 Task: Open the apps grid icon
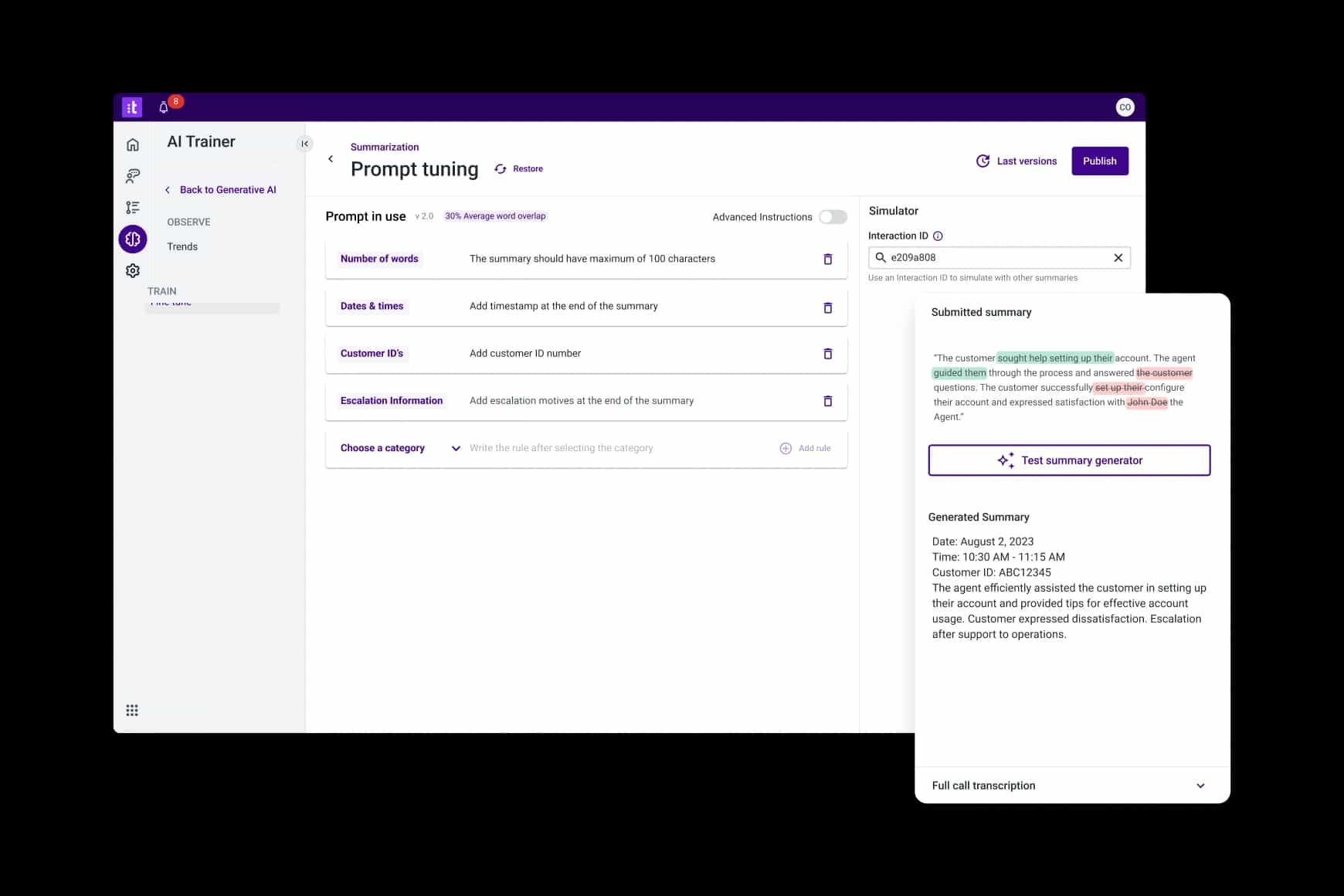click(x=132, y=711)
